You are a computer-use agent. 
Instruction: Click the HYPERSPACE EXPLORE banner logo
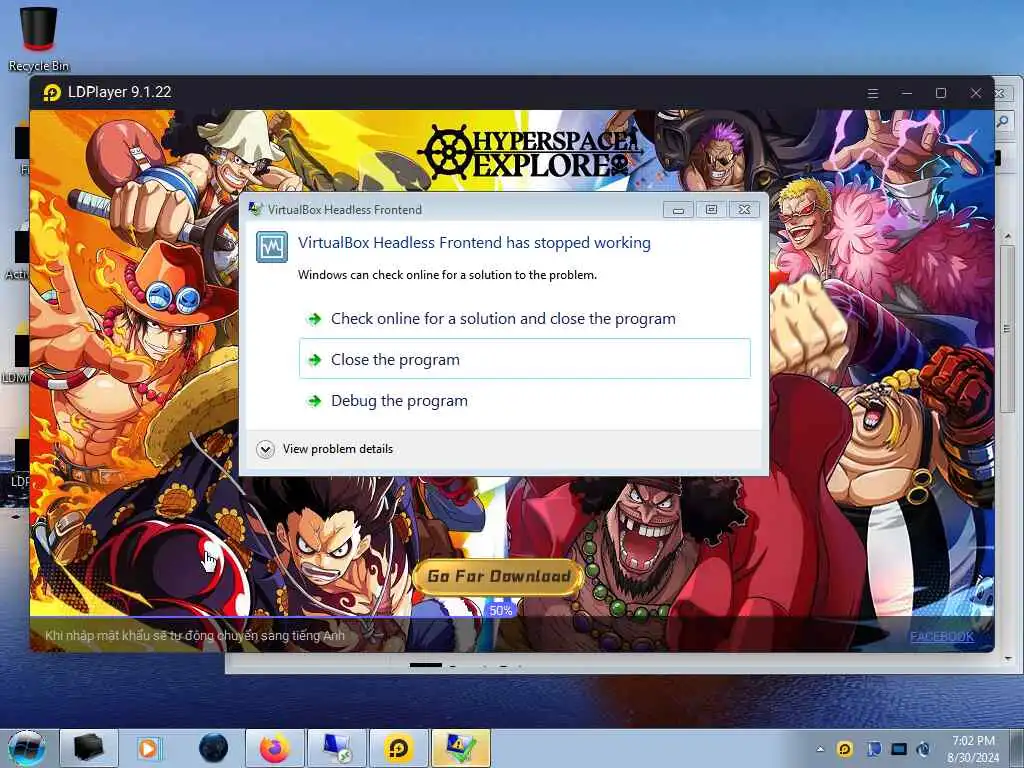530,153
